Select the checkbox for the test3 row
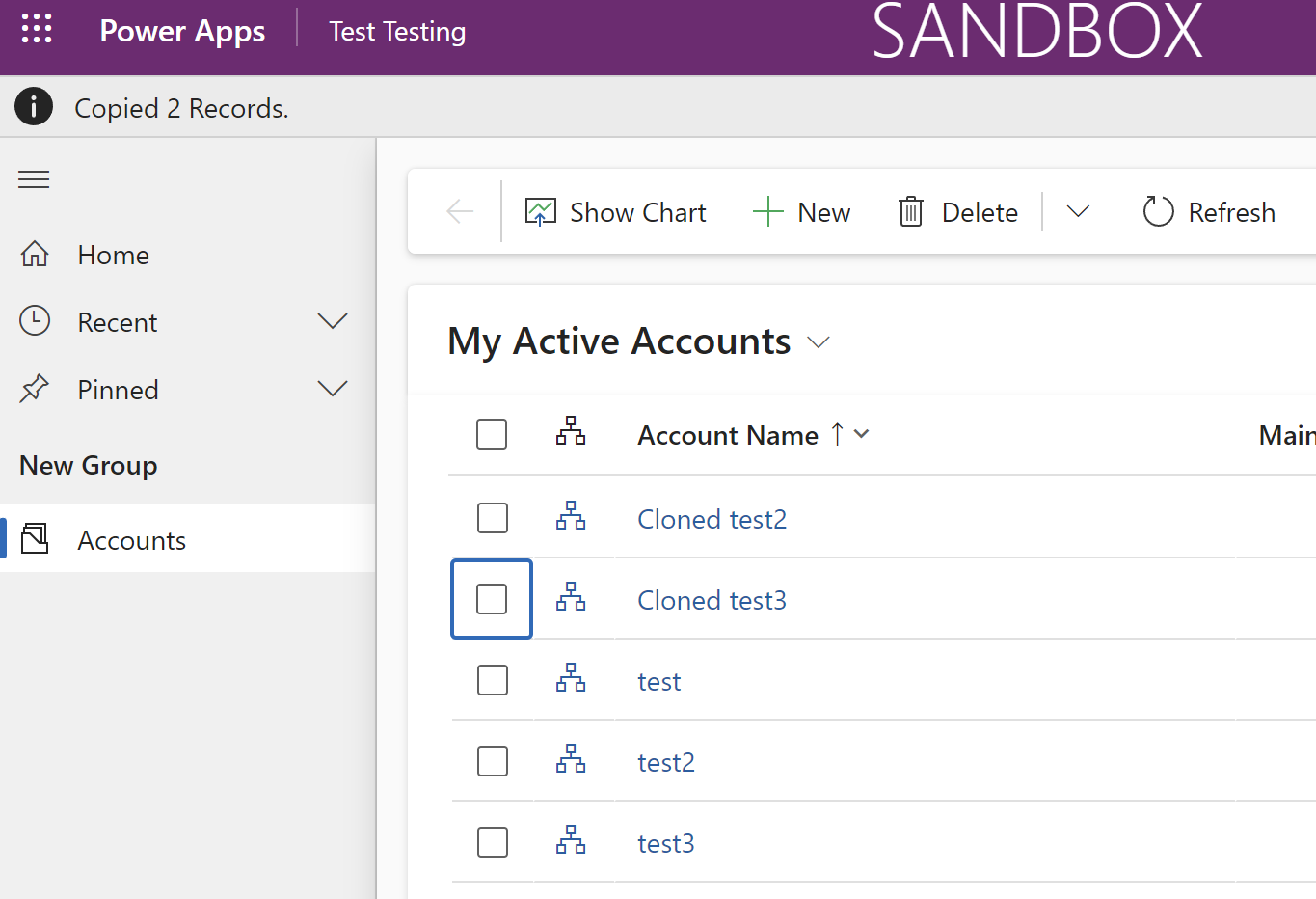 click(x=492, y=842)
